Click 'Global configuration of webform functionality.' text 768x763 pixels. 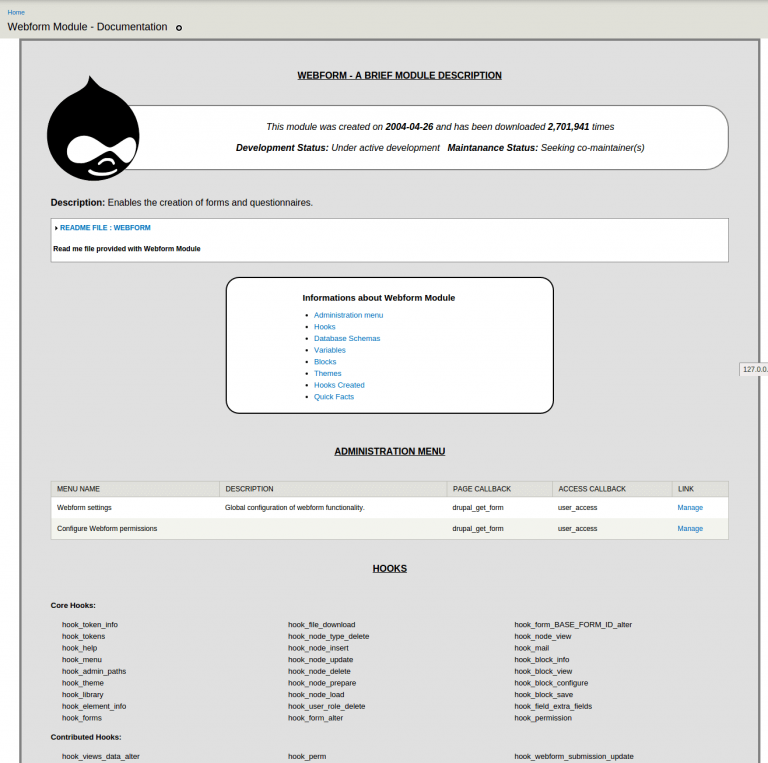click(x=294, y=507)
